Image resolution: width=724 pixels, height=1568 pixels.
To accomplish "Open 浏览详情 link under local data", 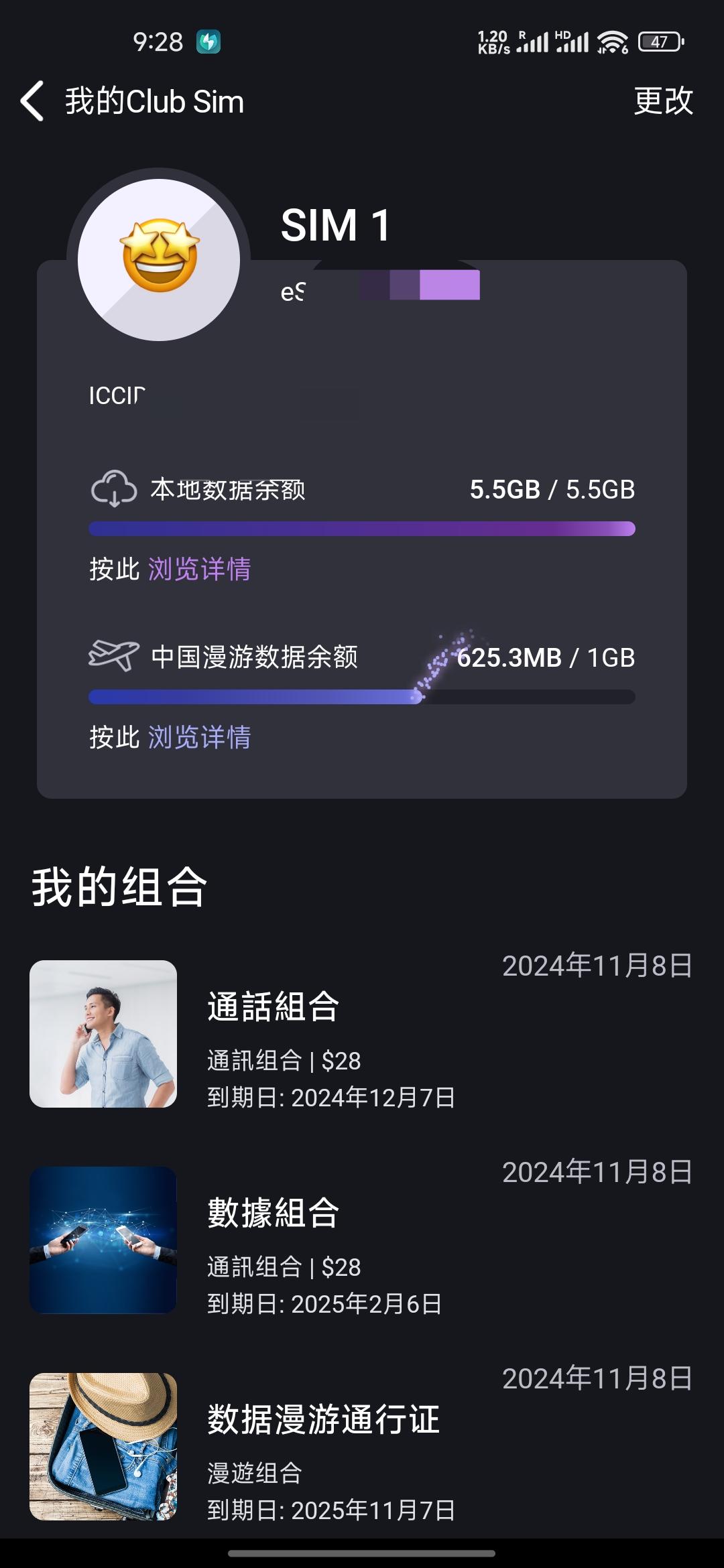I will (199, 569).
